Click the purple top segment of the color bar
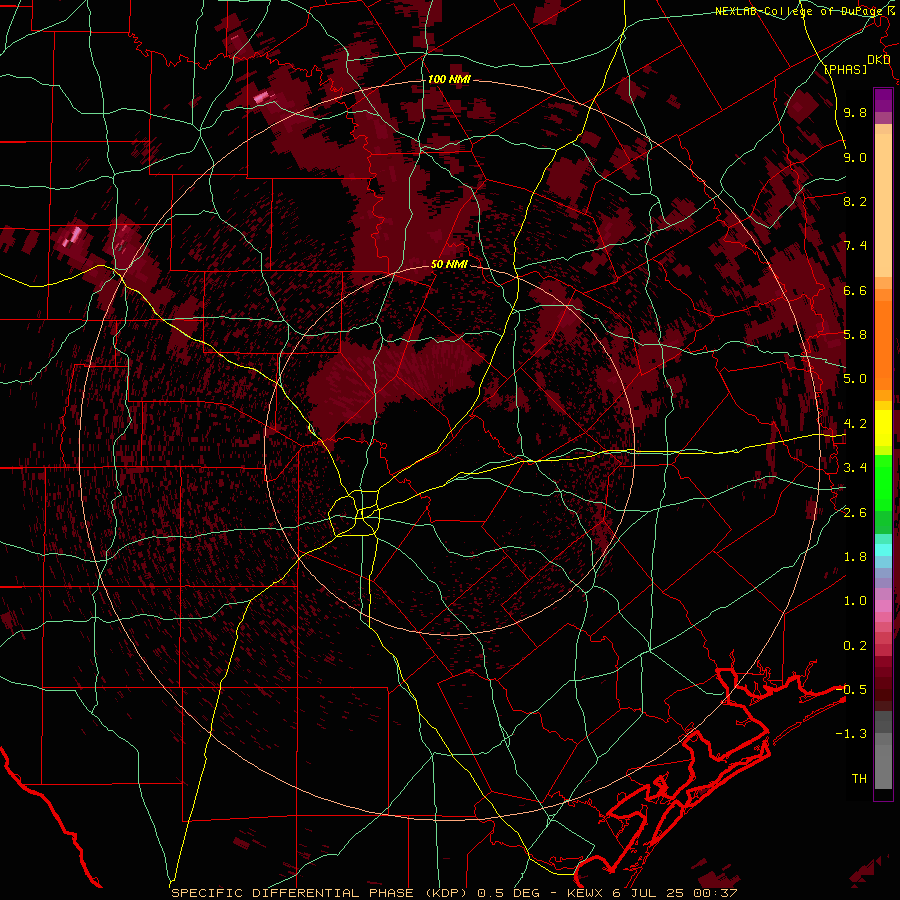The image size is (900, 900). pyautogui.click(x=883, y=100)
